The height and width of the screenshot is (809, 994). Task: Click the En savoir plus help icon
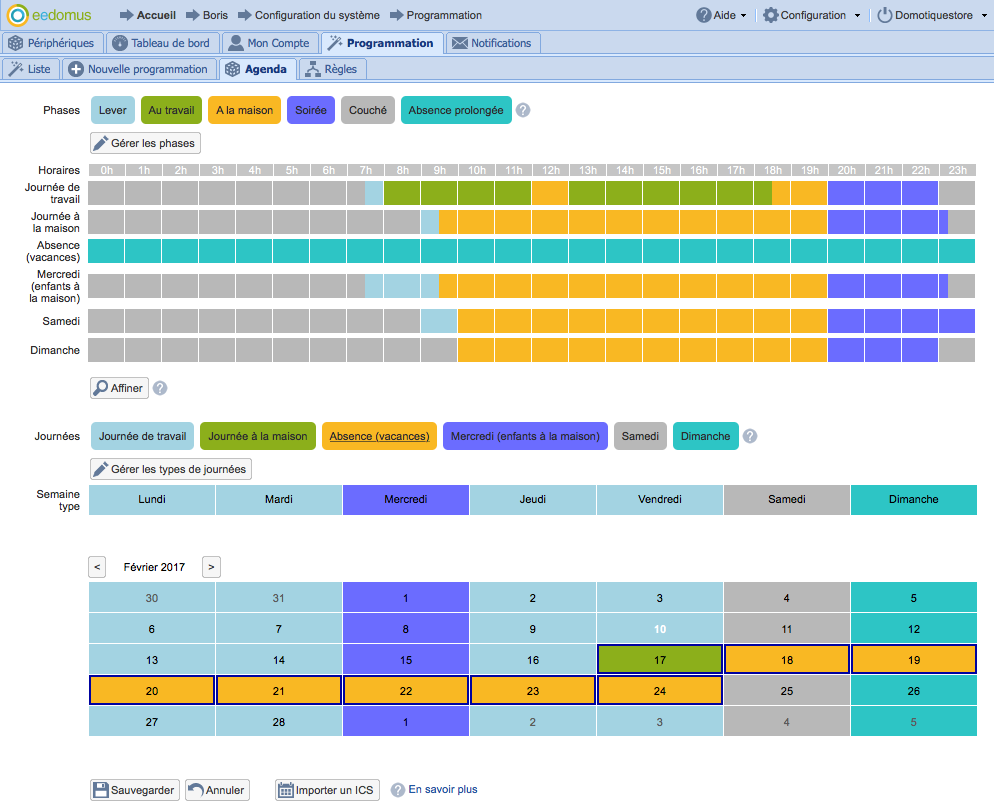398,790
